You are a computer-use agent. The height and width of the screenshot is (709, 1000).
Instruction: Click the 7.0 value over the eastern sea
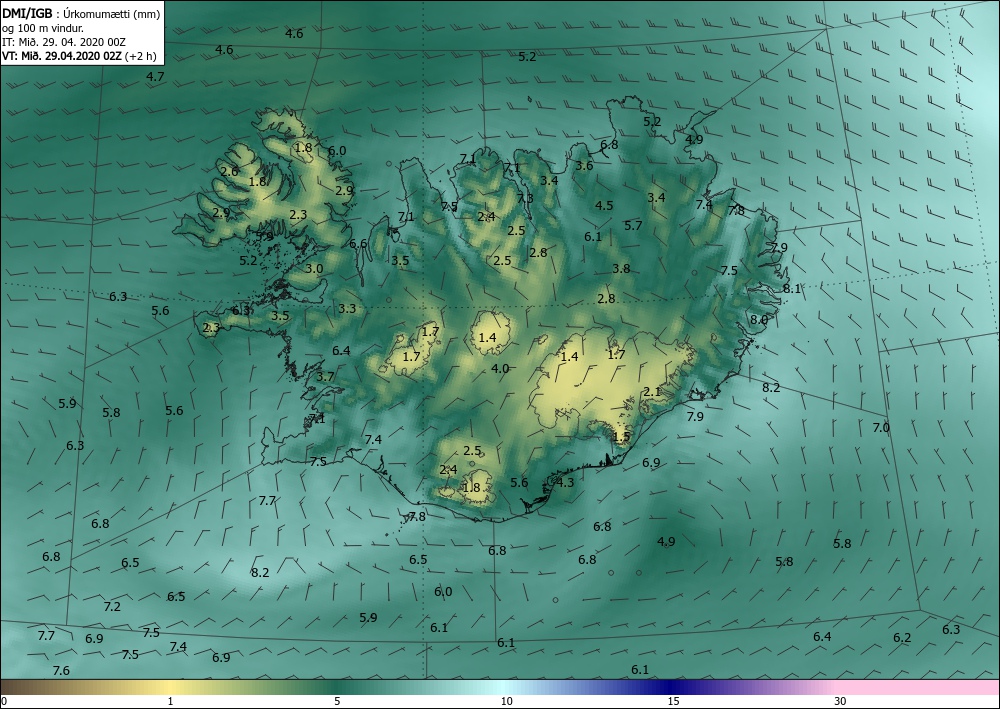click(x=881, y=428)
